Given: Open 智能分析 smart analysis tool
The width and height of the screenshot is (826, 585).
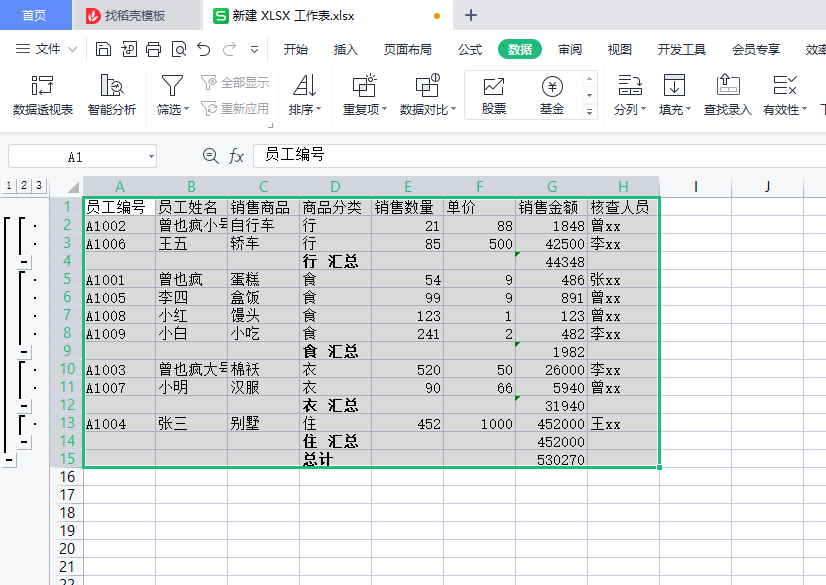Looking at the screenshot, I should 112,95.
